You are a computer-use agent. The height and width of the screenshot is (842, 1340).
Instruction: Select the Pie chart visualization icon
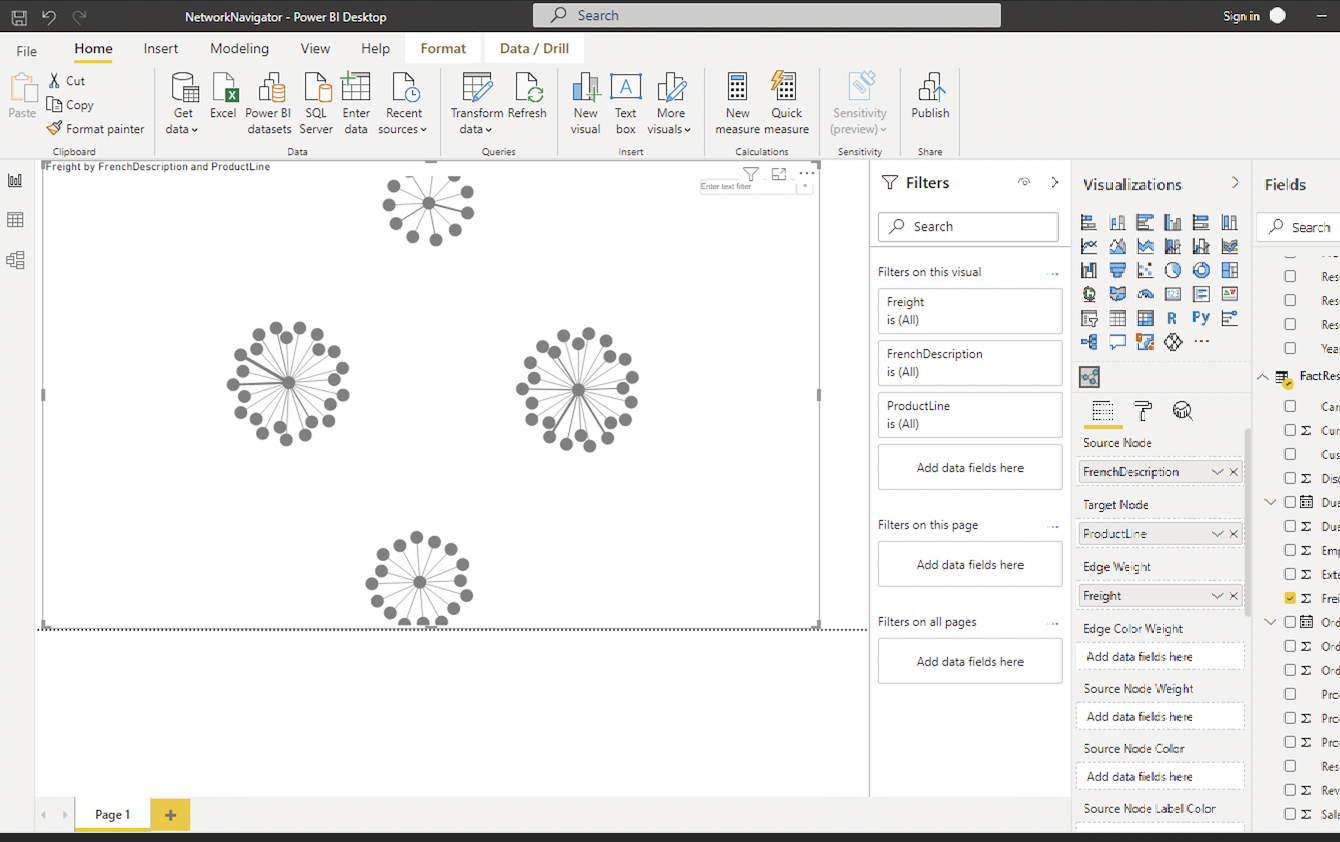1173,269
